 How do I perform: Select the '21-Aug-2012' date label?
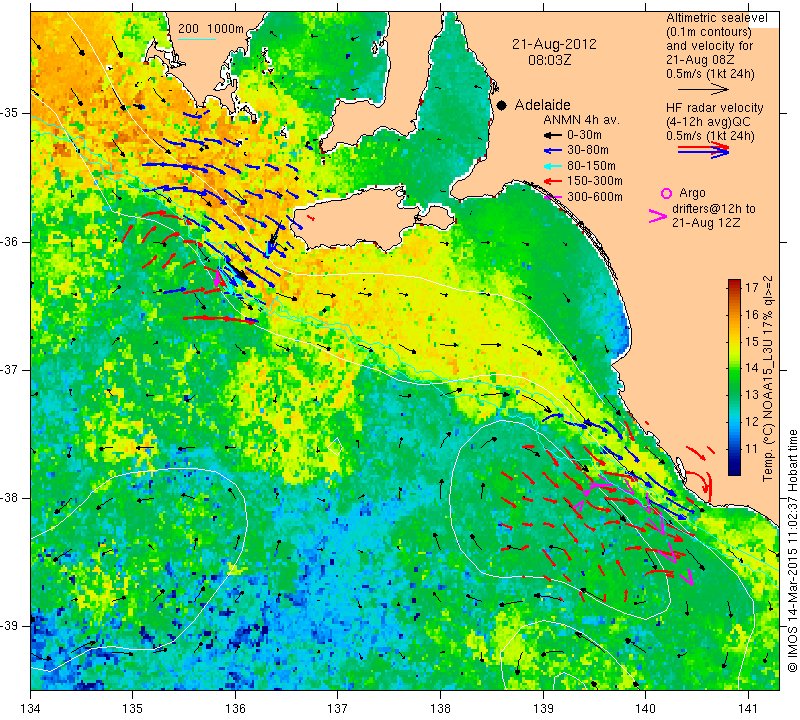pyautogui.click(x=554, y=44)
